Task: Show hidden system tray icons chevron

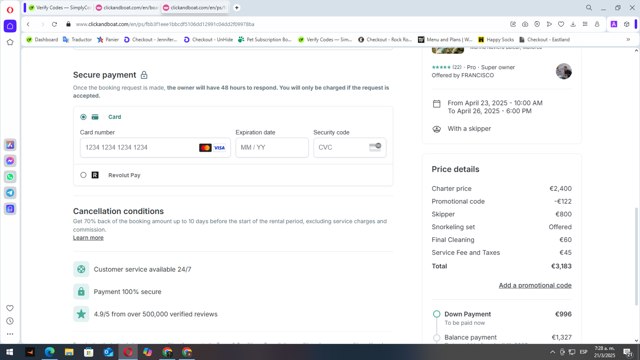Action: tap(552, 352)
